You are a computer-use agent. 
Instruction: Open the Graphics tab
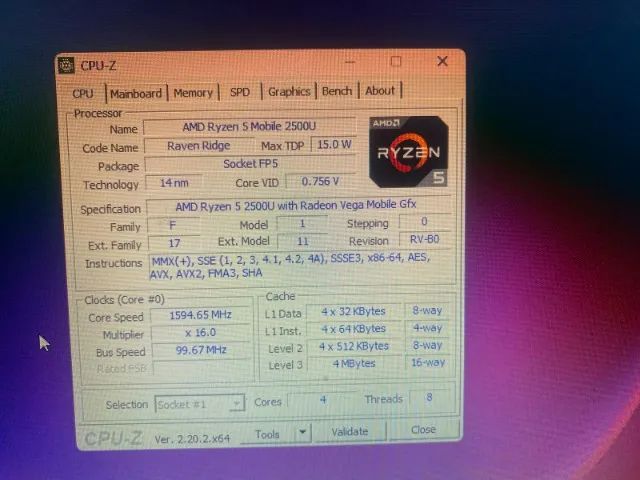(x=289, y=91)
